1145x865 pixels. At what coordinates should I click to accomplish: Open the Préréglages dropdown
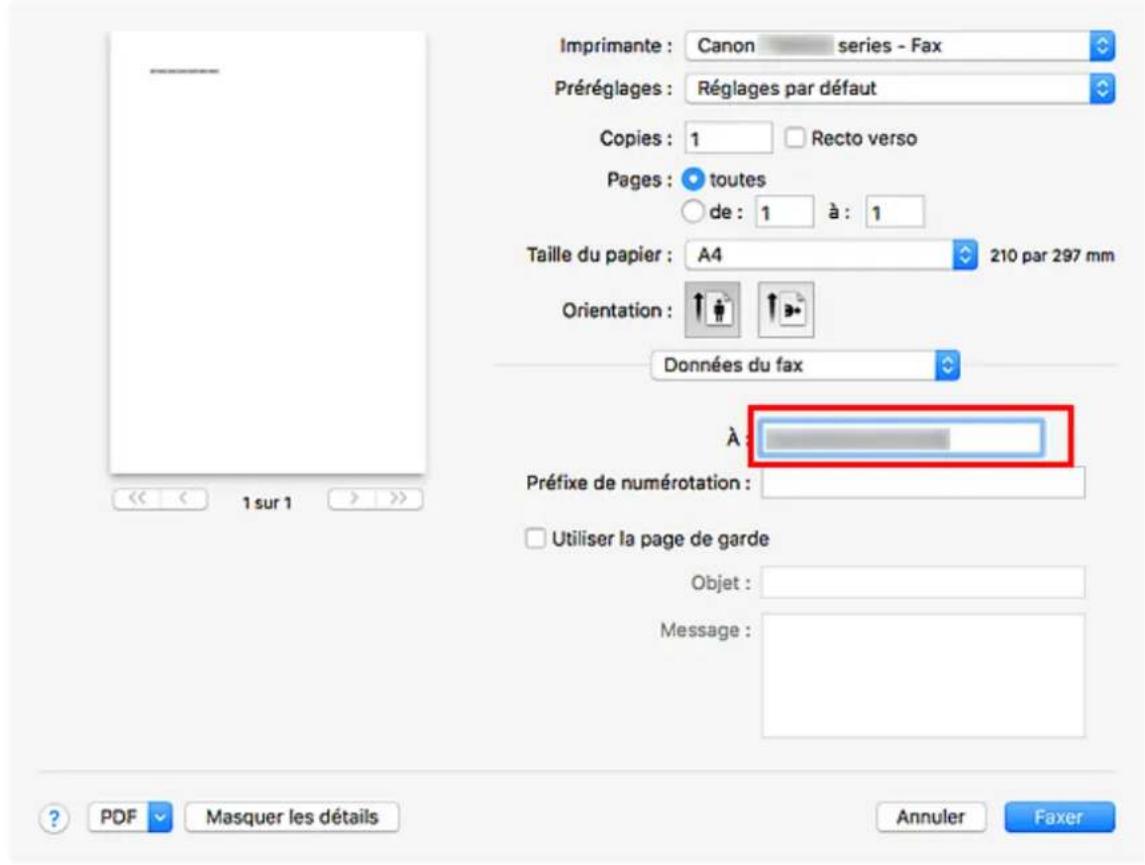[x=900, y=88]
